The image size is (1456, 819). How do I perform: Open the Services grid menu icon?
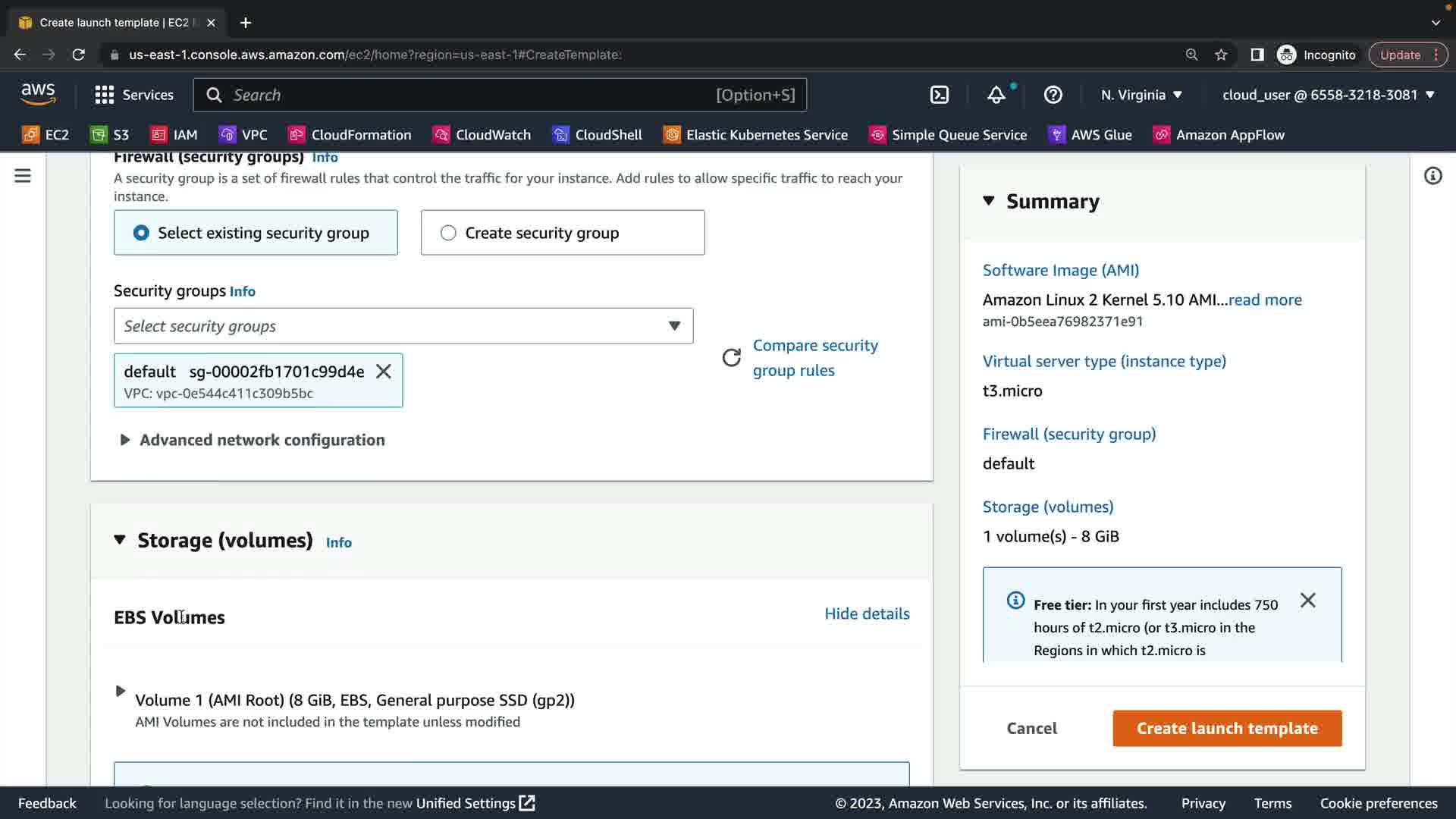pos(104,95)
